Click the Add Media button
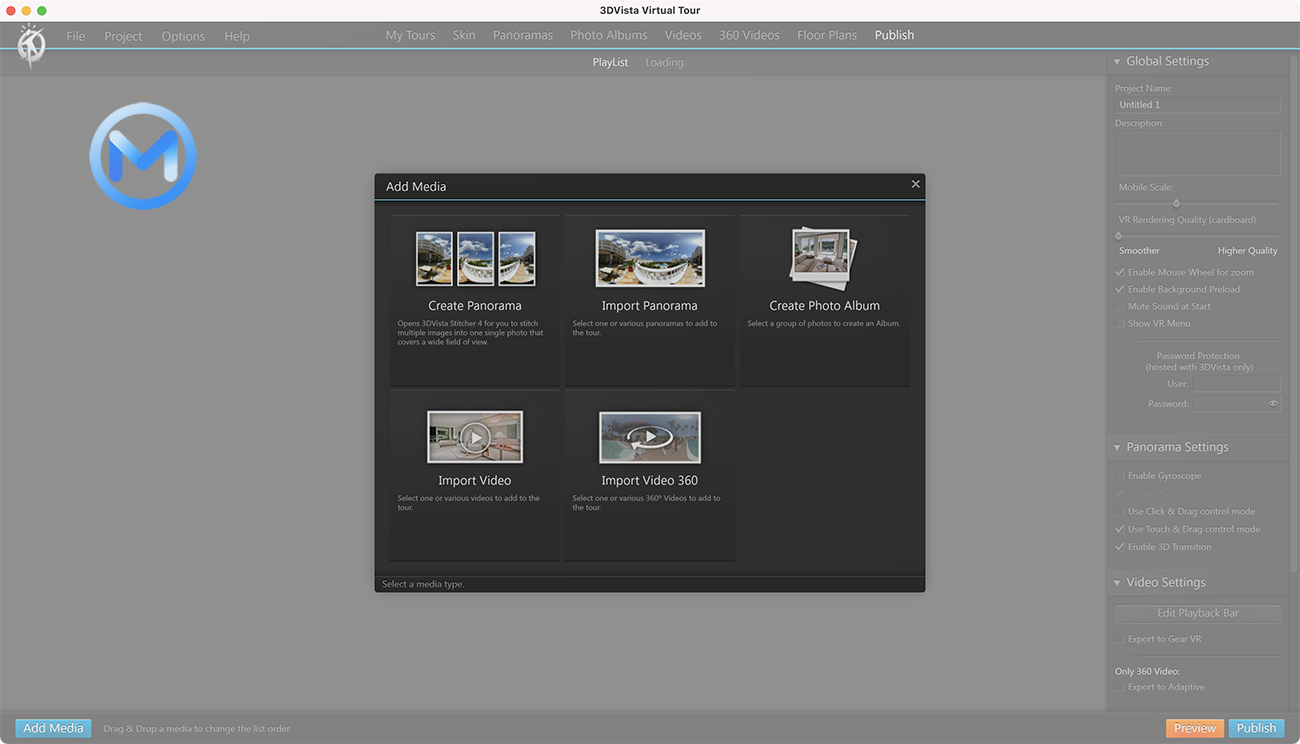1300x744 pixels. pyautogui.click(x=53, y=728)
